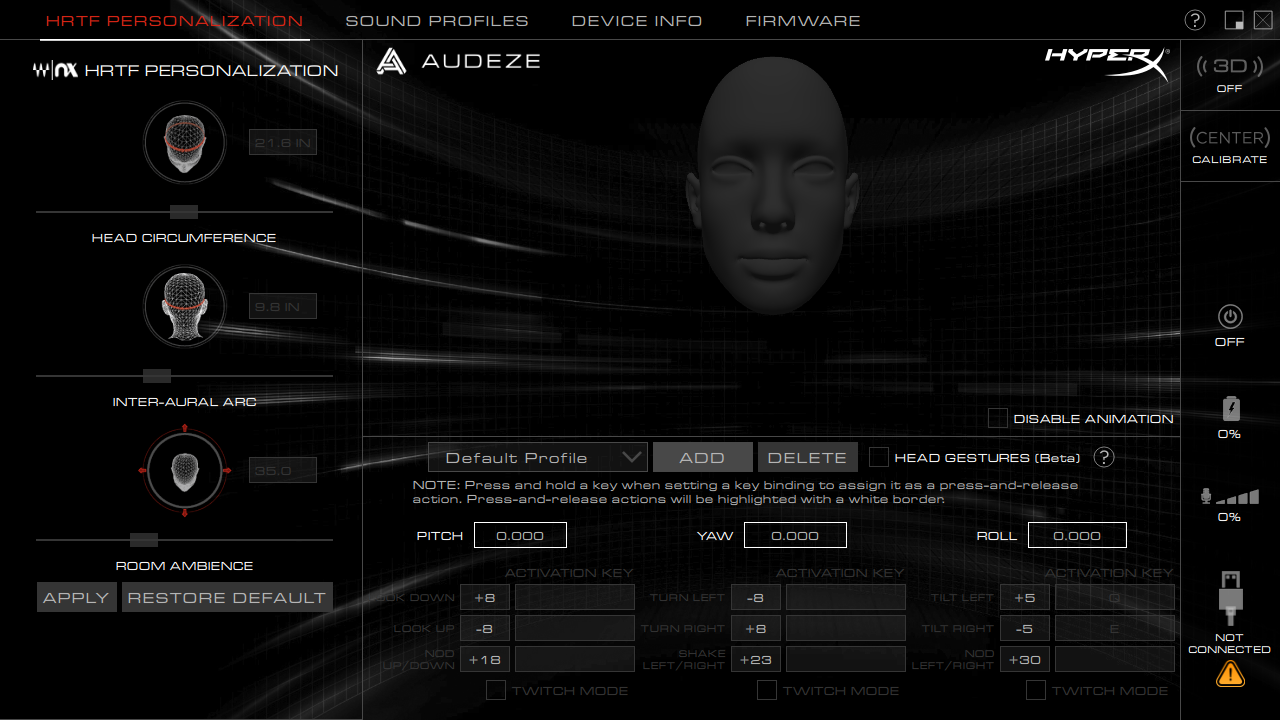The height and width of the screenshot is (720, 1280).
Task: Click the Pitch value field
Action: pyautogui.click(x=520, y=535)
